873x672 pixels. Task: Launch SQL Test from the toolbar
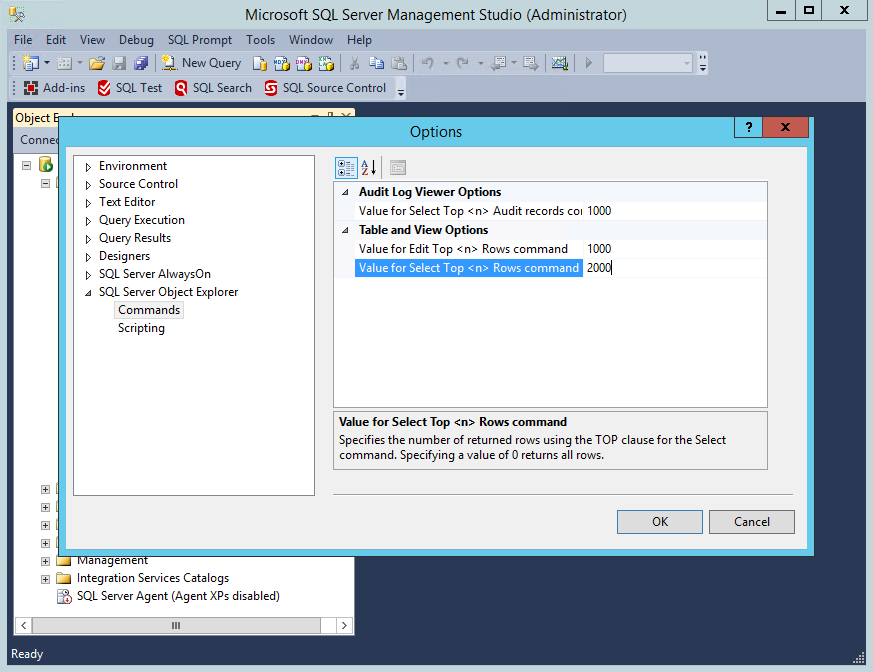[x=129, y=88]
